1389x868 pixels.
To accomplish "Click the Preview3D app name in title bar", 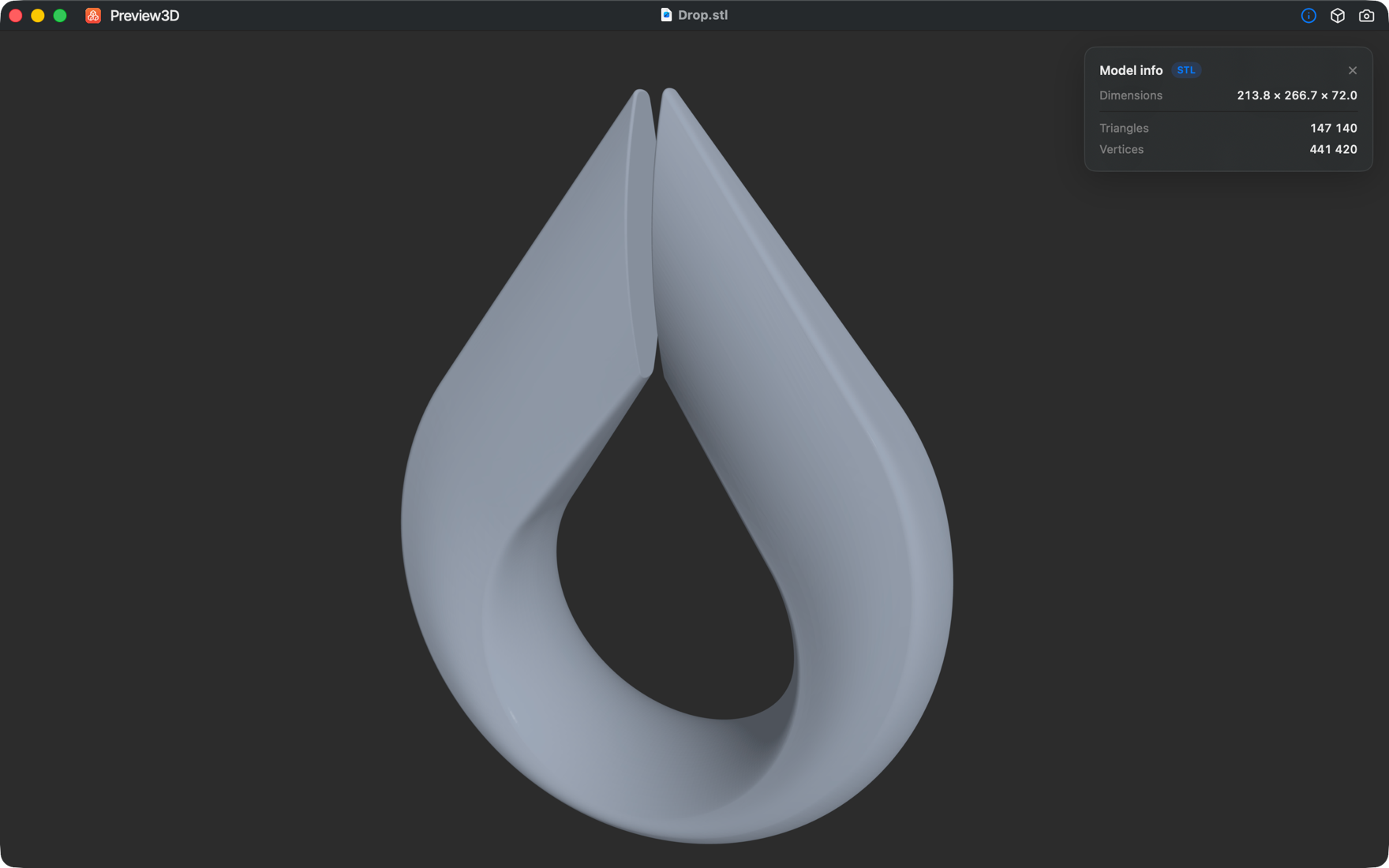I will pyautogui.click(x=144, y=16).
